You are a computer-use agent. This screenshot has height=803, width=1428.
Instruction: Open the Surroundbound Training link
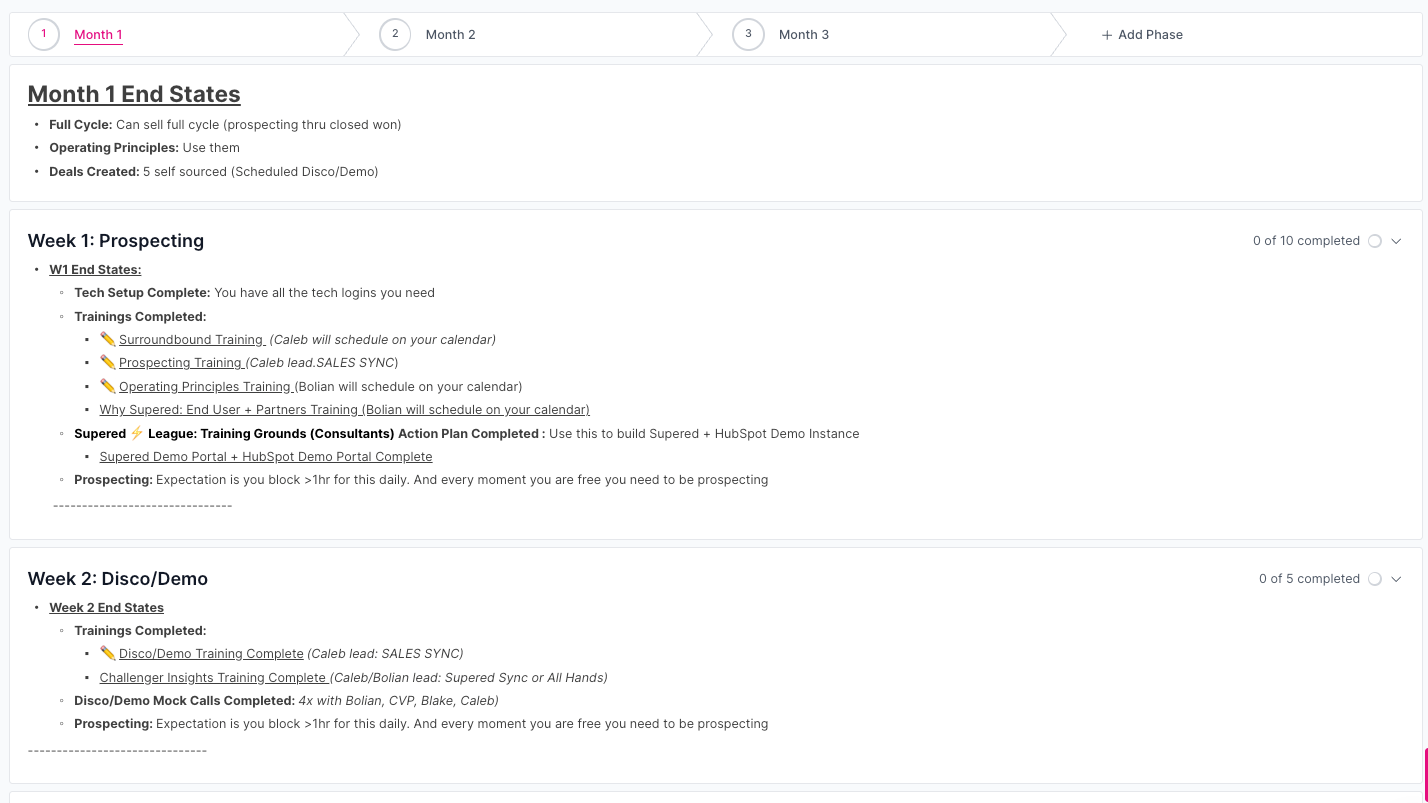point(191,340)
